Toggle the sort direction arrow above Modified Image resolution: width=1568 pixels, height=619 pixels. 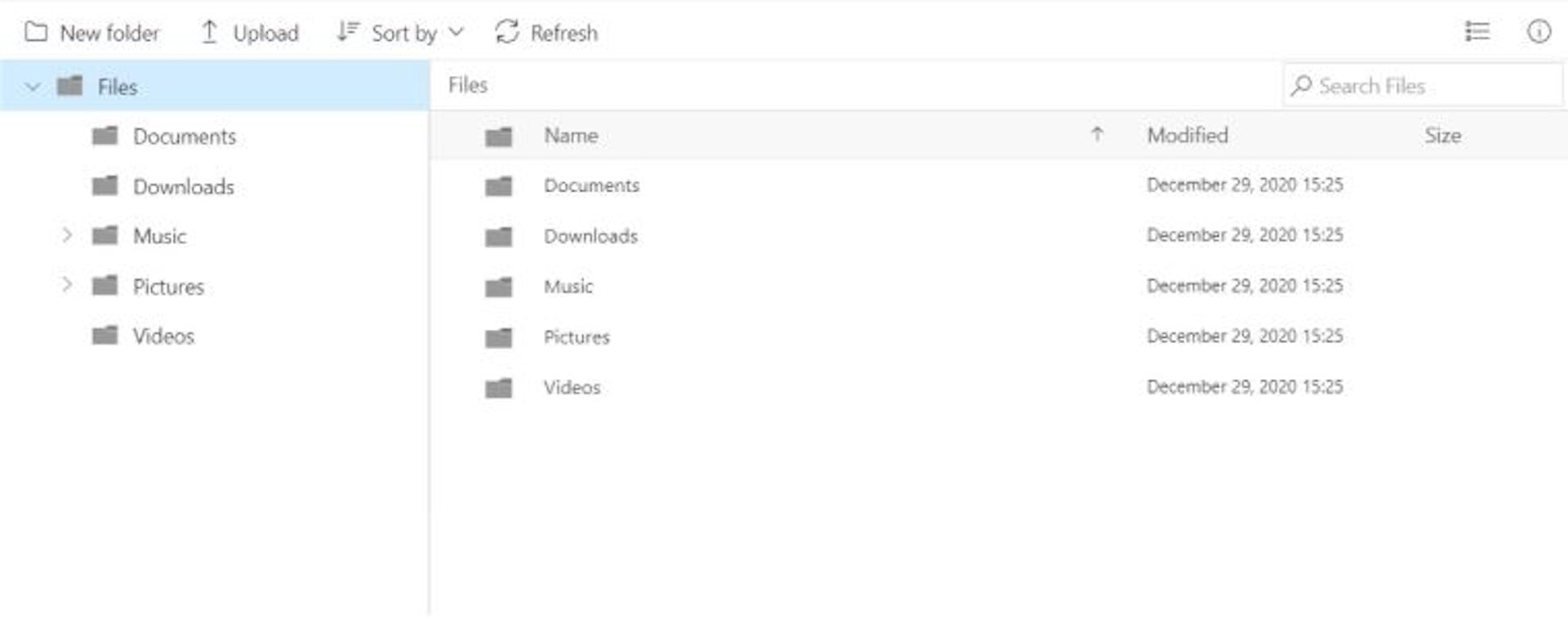pyautogui.click(x=1098, y=136)
